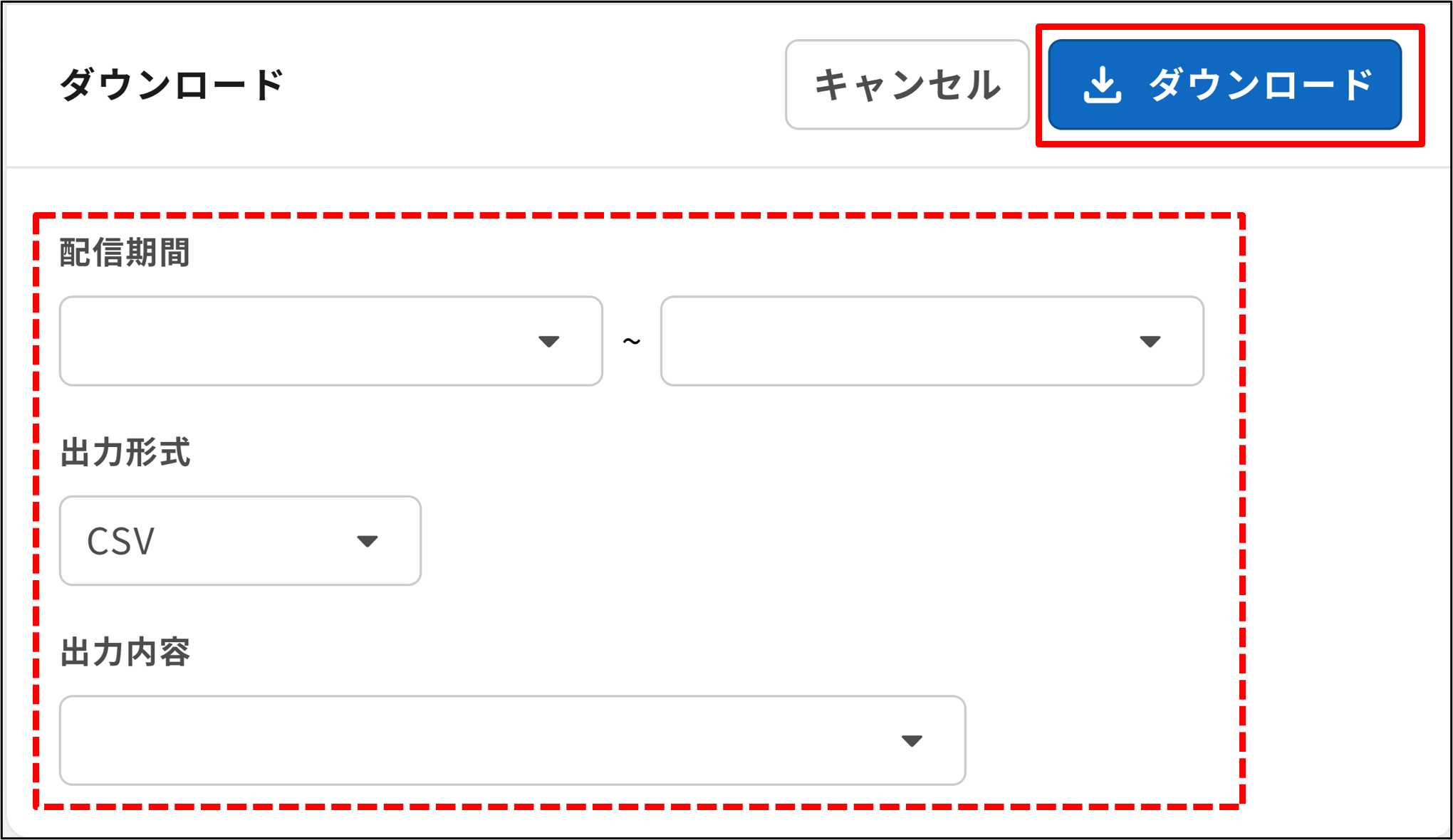Click the 出力形式 section label
Viewport: 1453px width, 840px height.
(126, 450)
